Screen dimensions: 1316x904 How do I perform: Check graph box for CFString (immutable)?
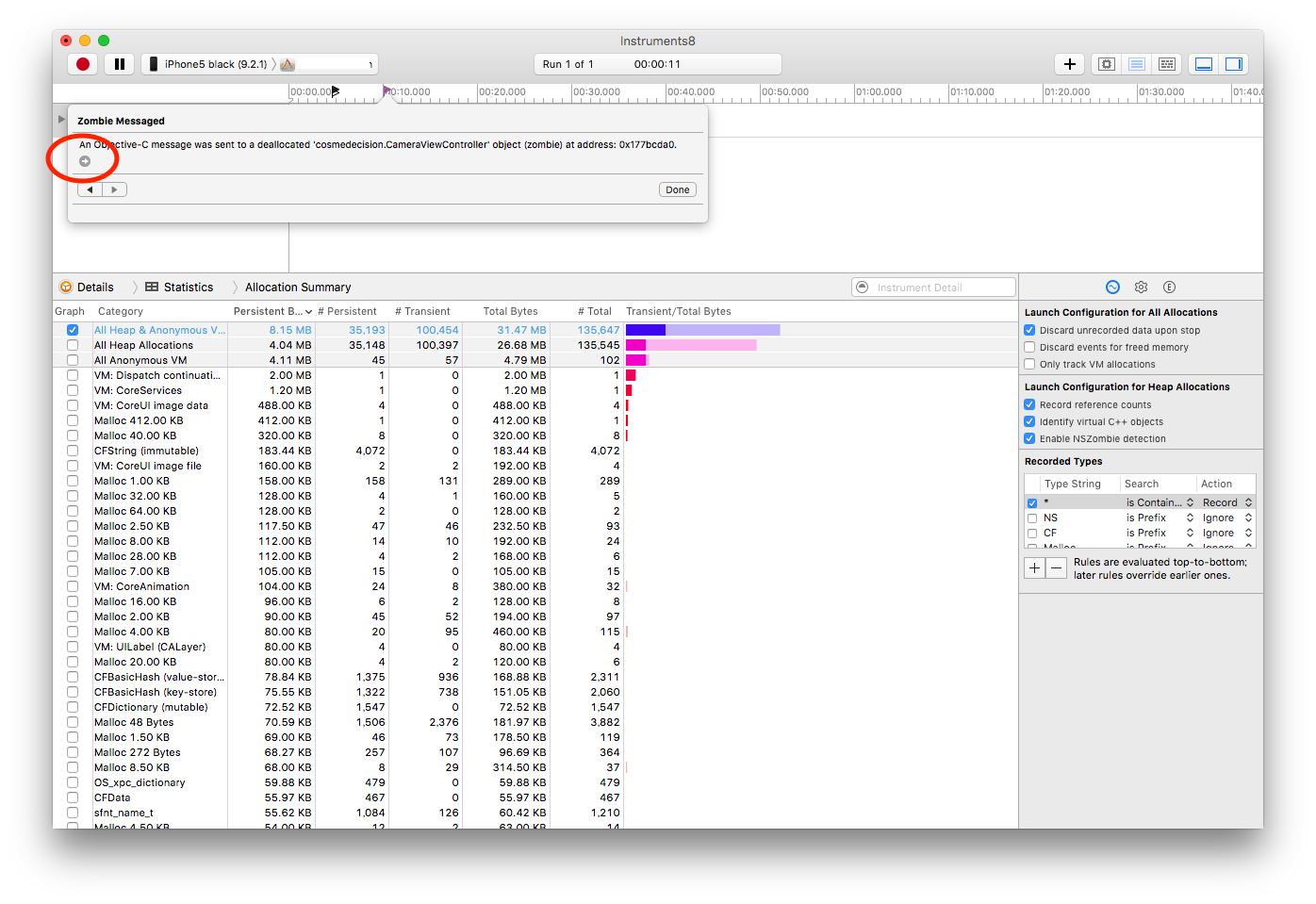pyautogui.click(x=73, y=451)
